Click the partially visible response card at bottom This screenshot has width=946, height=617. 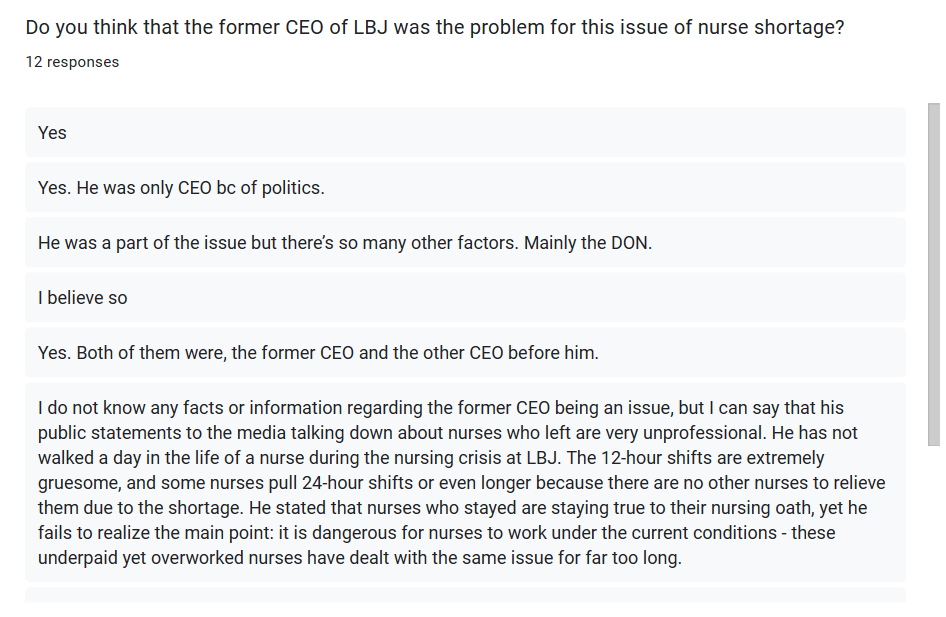pos(465,595)
